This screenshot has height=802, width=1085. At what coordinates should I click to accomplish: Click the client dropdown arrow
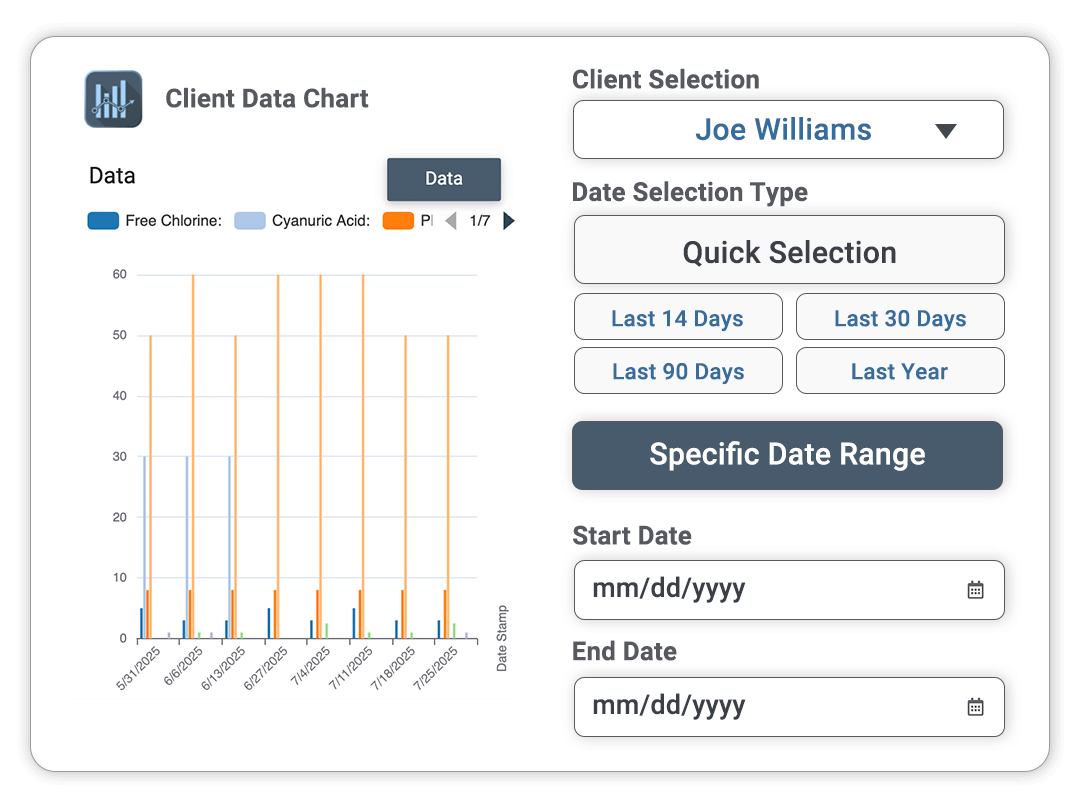click(x=945, y=131)
